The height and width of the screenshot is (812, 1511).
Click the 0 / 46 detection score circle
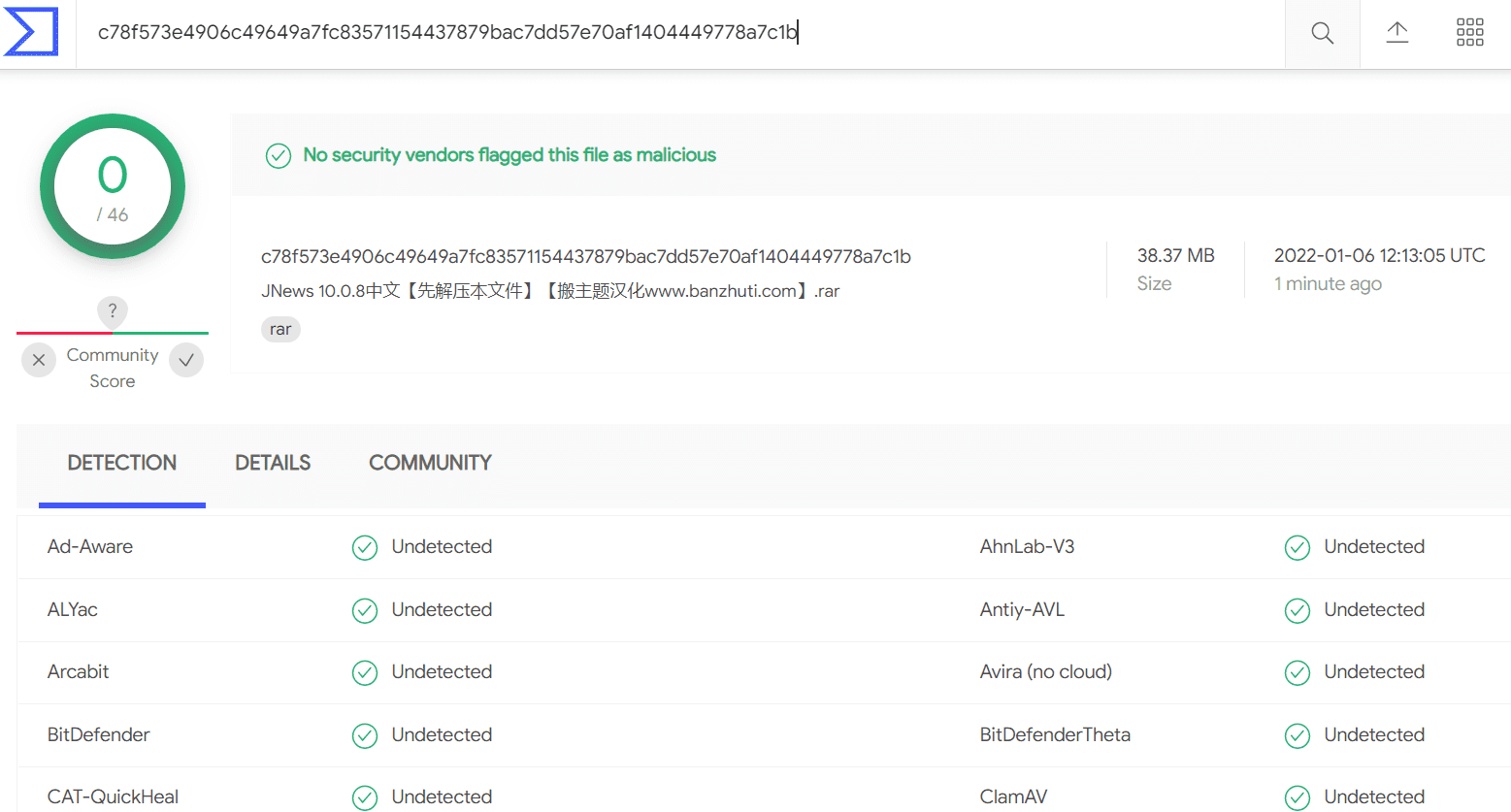[x=113, y=186]
